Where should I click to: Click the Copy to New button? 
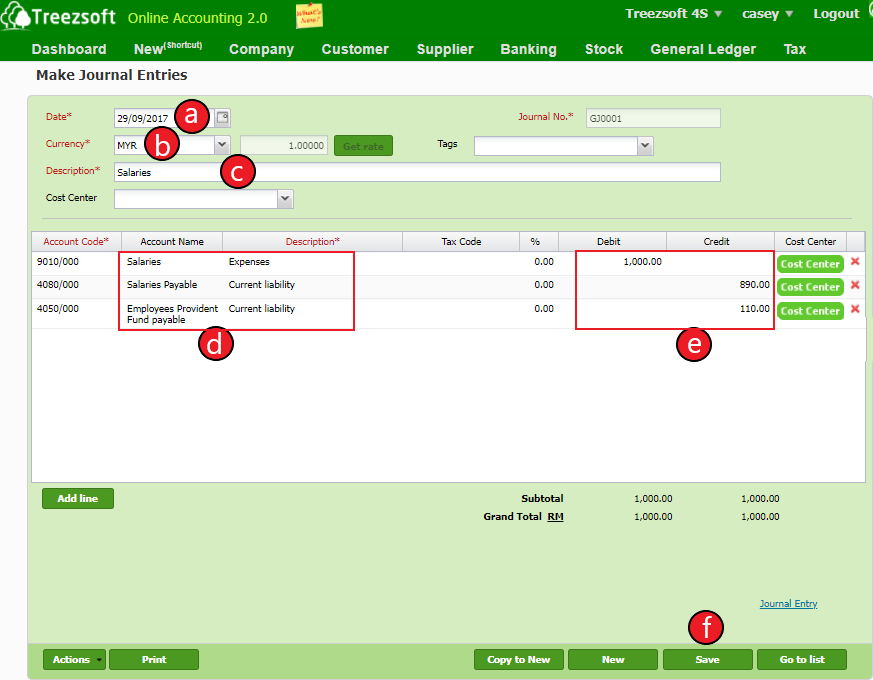coord(519,659)
